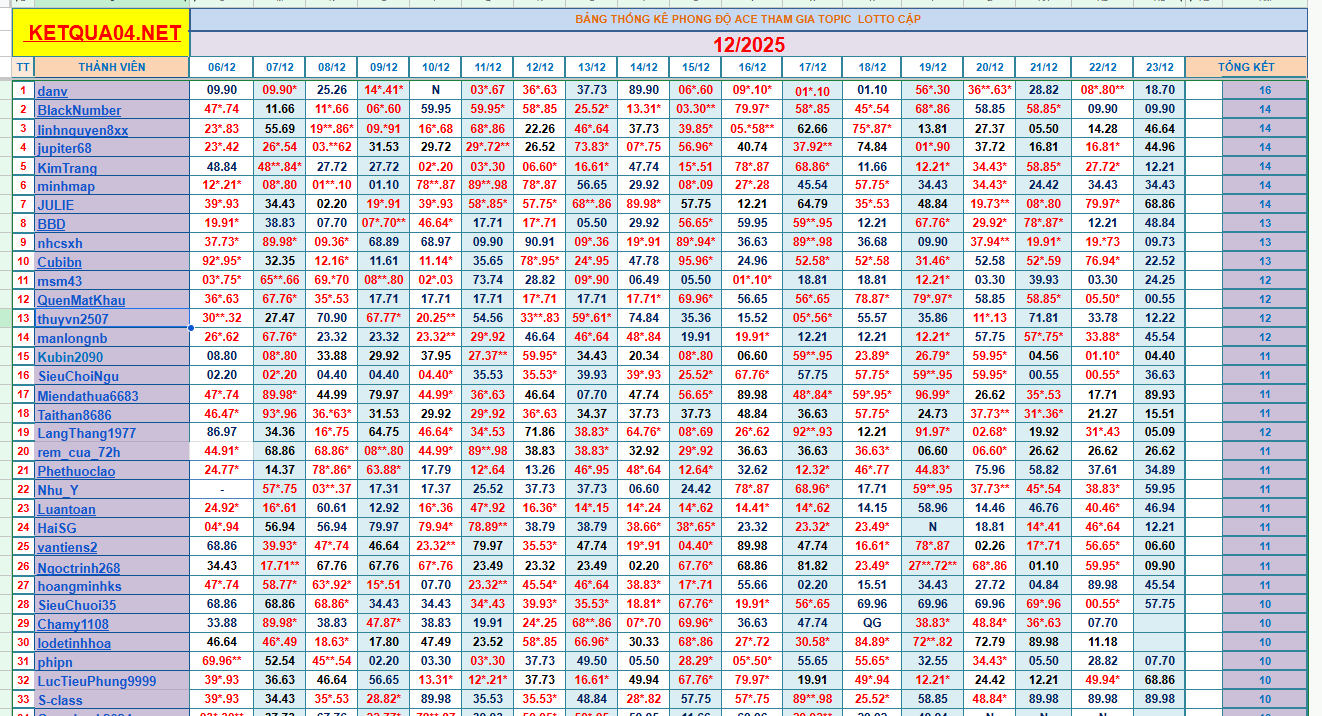
Task: Open linhnguyen8xx profile link
Action: 82,130
